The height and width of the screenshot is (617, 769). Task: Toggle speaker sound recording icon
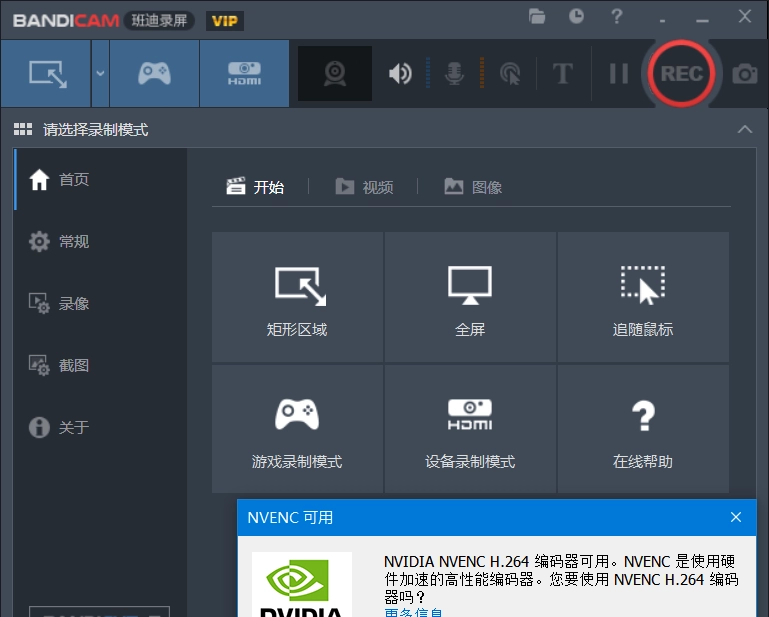400,74
